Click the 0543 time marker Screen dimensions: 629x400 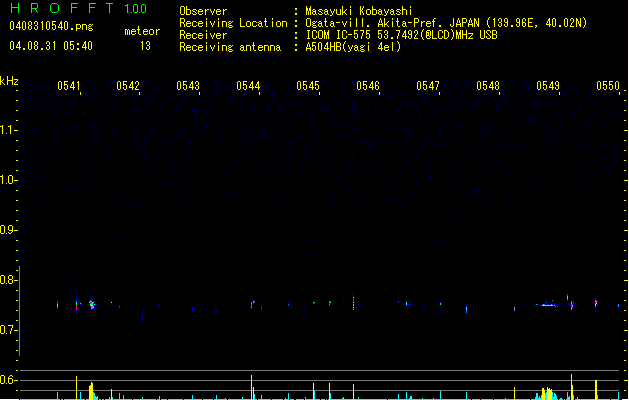pyautogui.click(x=188, y=86)
